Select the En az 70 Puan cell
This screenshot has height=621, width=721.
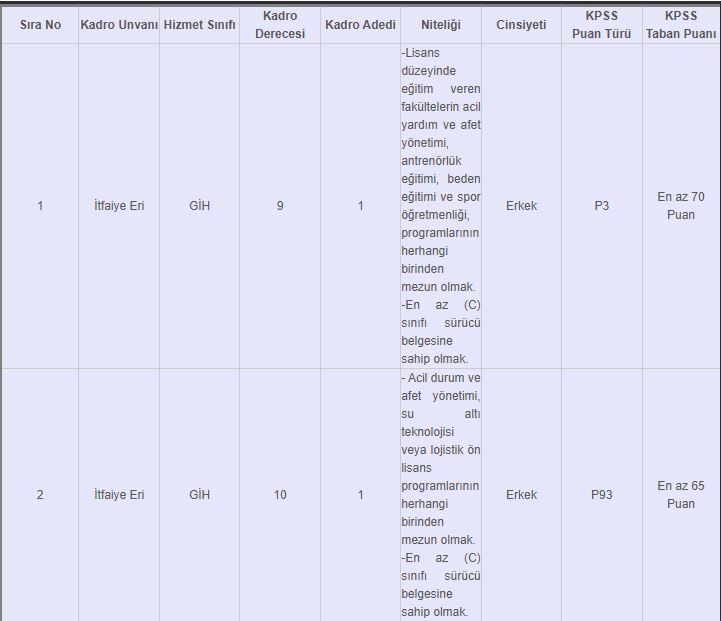coord(680,206)
